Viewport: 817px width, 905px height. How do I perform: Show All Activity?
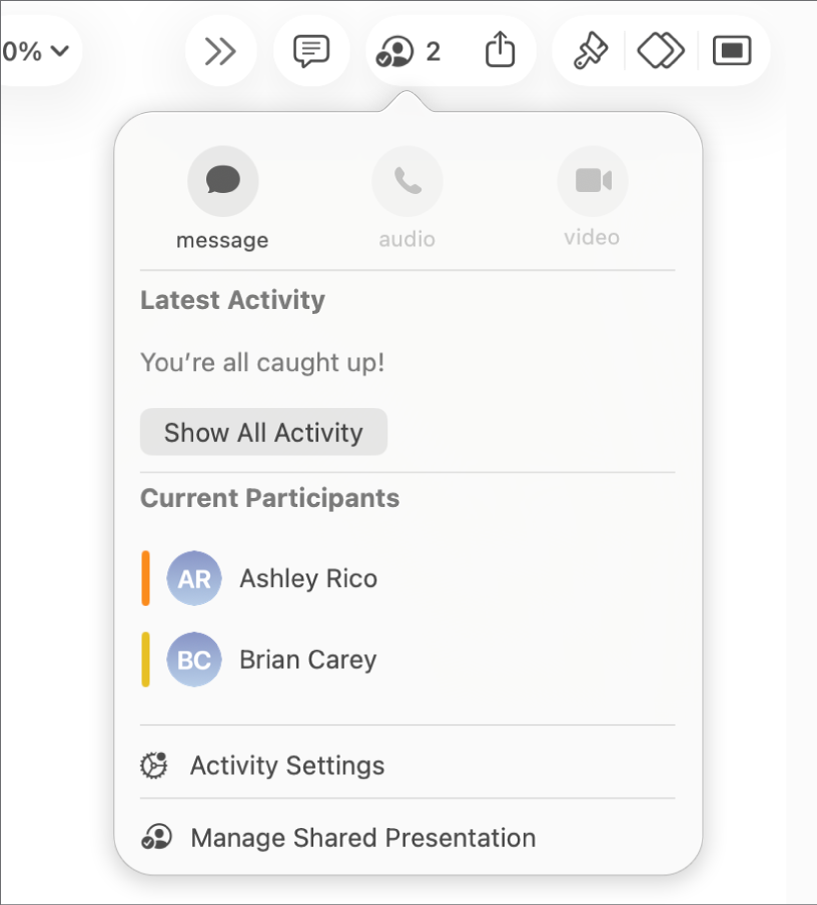[263, 432]
